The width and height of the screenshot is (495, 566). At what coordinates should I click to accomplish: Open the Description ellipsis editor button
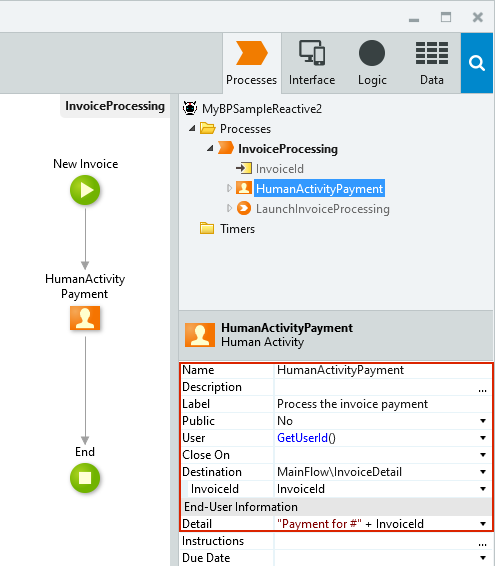482,389
